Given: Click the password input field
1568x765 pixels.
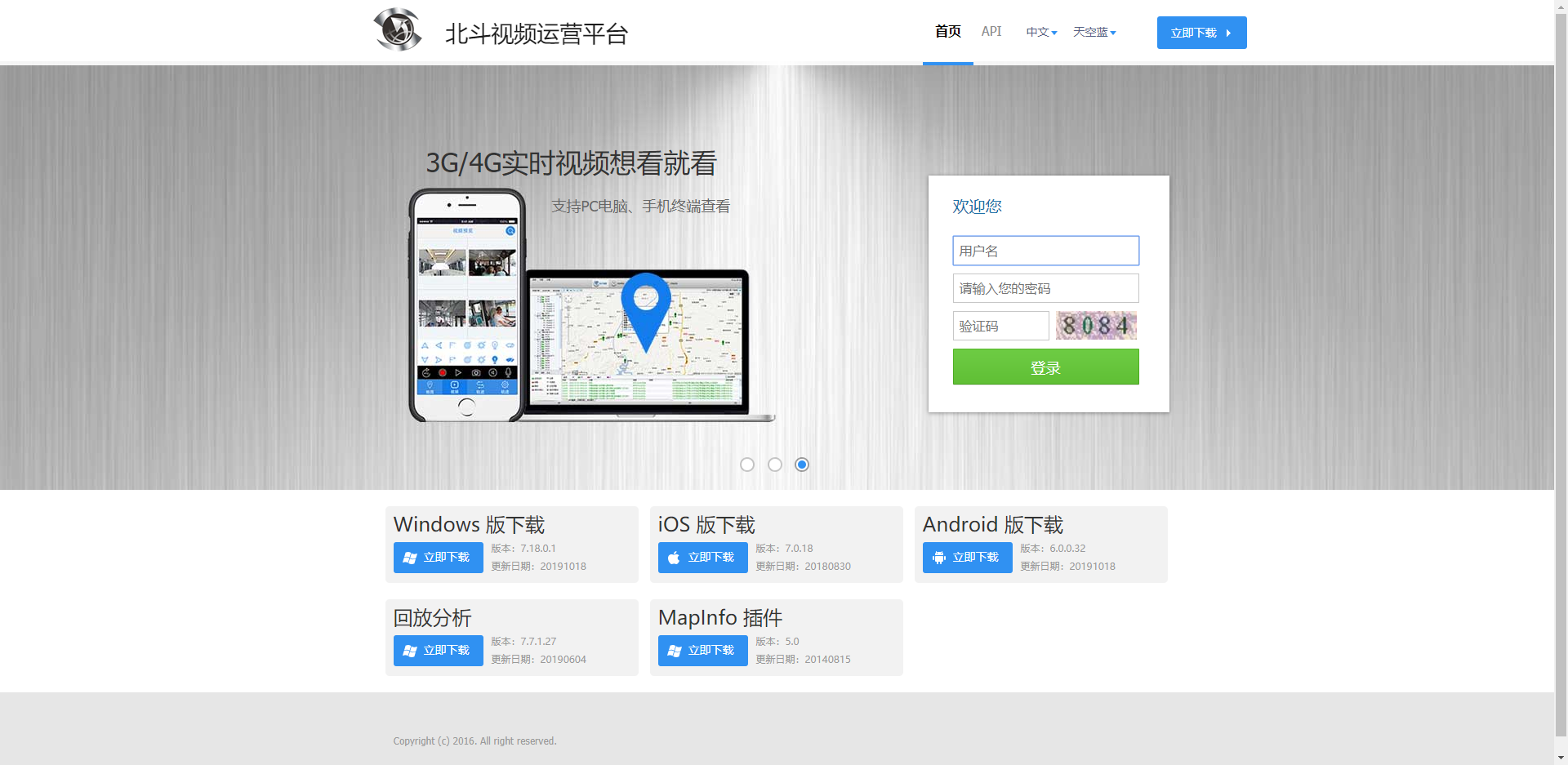Looking at the screenshot, I should click(x=1045, y=288).
